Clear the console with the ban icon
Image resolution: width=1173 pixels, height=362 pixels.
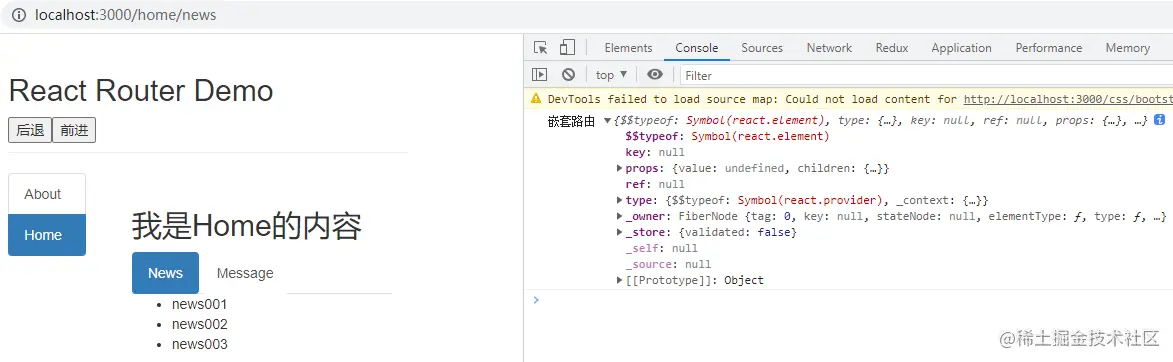[x=569, y=75]
